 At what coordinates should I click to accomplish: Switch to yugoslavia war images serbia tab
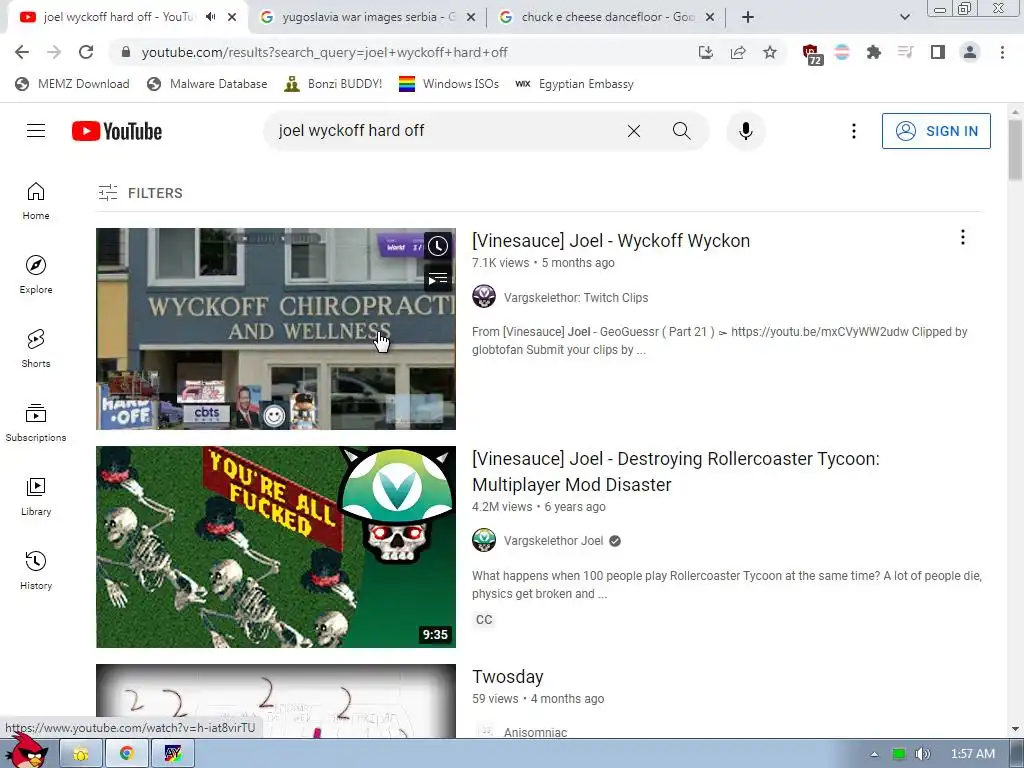click(x=368, y=17)
